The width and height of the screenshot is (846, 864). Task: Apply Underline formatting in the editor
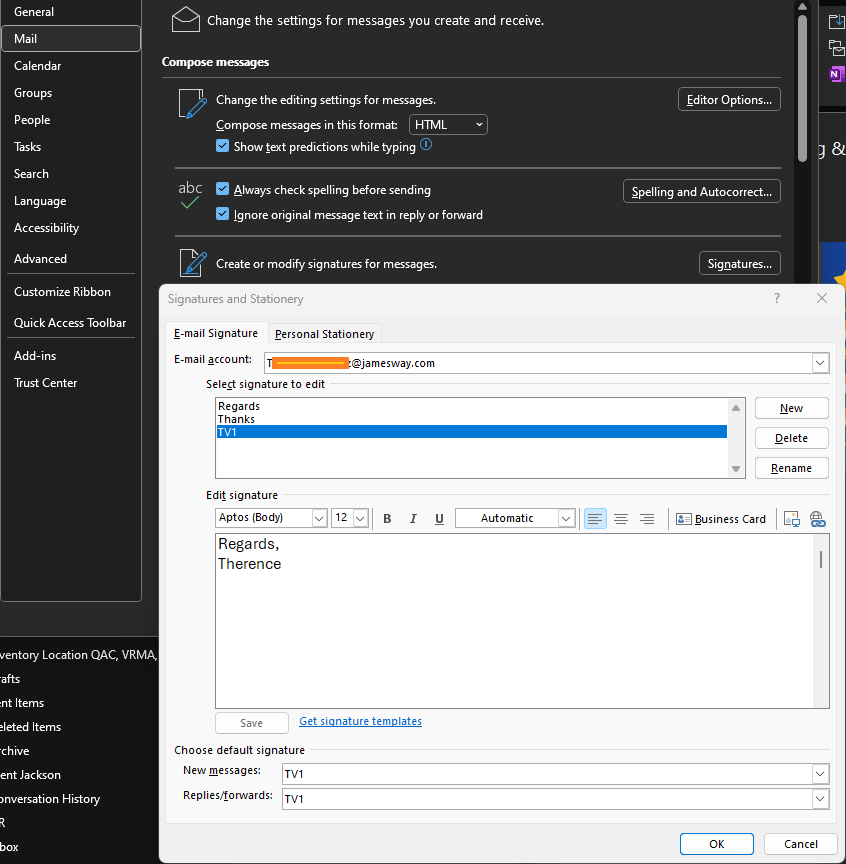[x=439, y=518]
